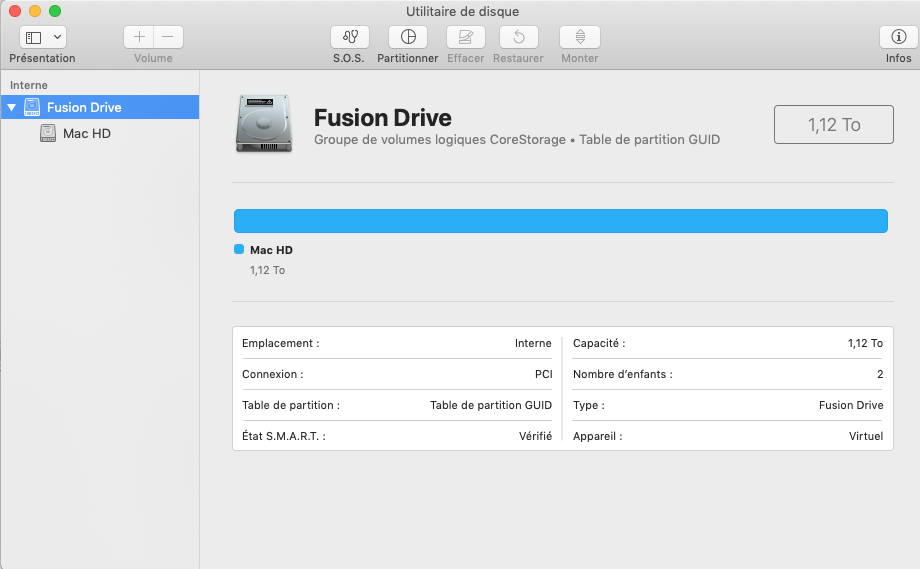Click the large hard drive image
The height and width of the screenshot is (569, 920).
point(264,124)
